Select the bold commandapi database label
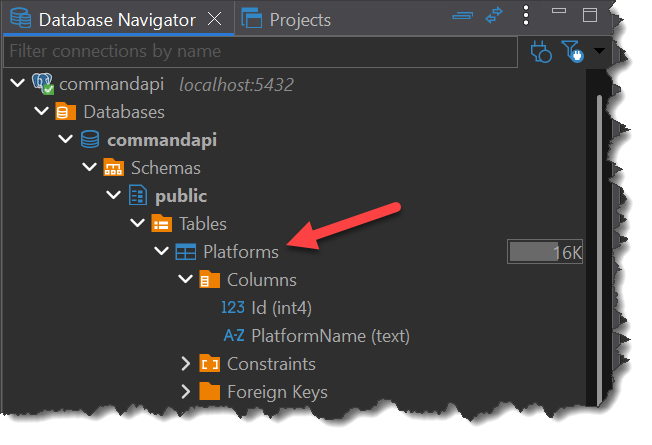Viewport: 652px width, 445px height. [162, 140]
